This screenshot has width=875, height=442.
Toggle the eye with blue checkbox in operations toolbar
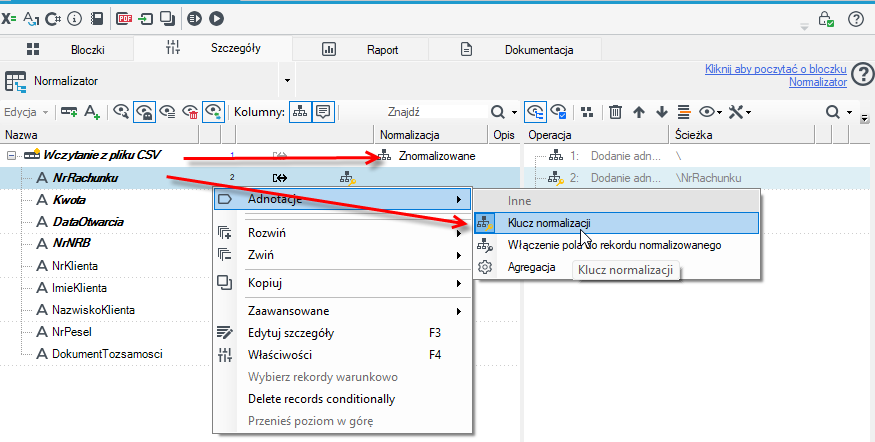pyautogui.click(x=559, y=112)
